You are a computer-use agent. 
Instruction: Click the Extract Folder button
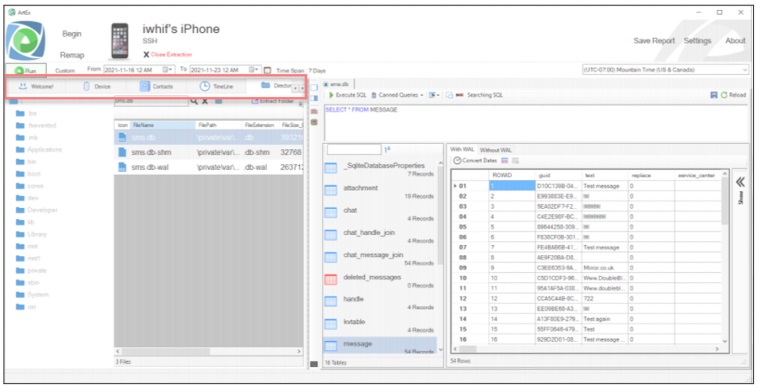[x=273, y=101]
